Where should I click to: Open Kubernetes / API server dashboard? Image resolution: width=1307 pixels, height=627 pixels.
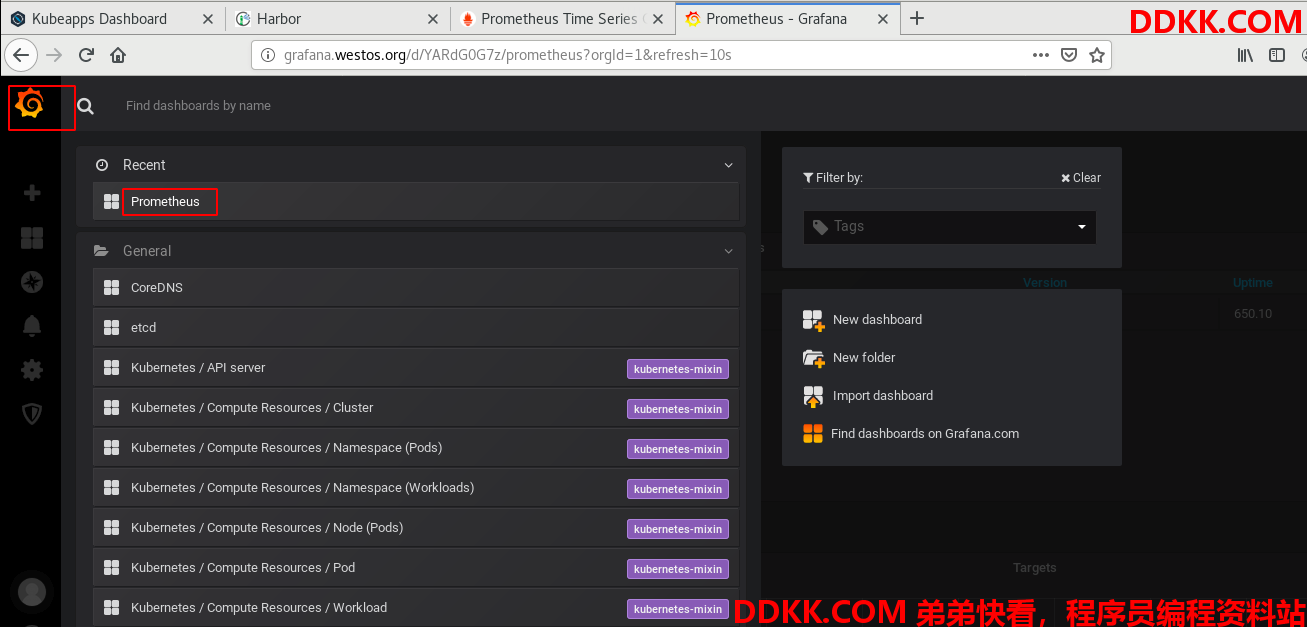[416, 368]
